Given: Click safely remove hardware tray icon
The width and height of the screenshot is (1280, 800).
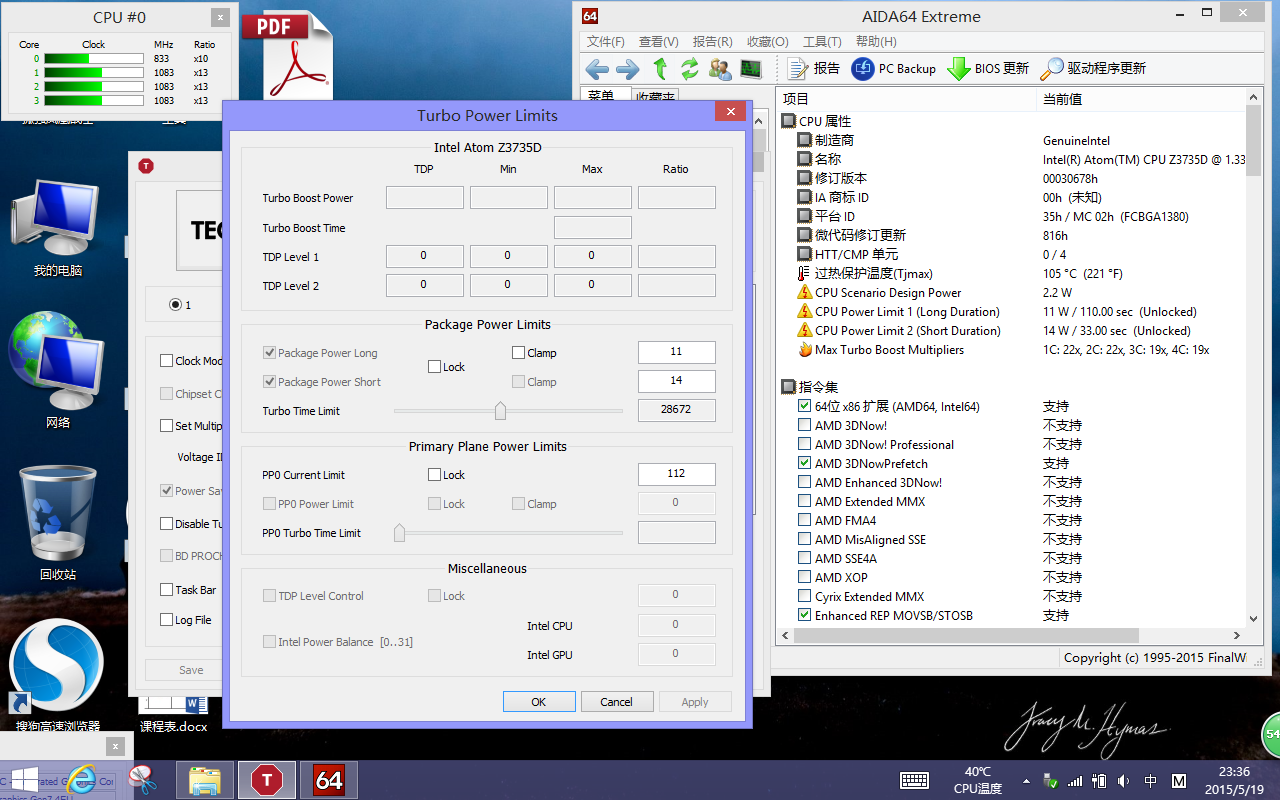Looking at the screenshot, I should 1050,781.
